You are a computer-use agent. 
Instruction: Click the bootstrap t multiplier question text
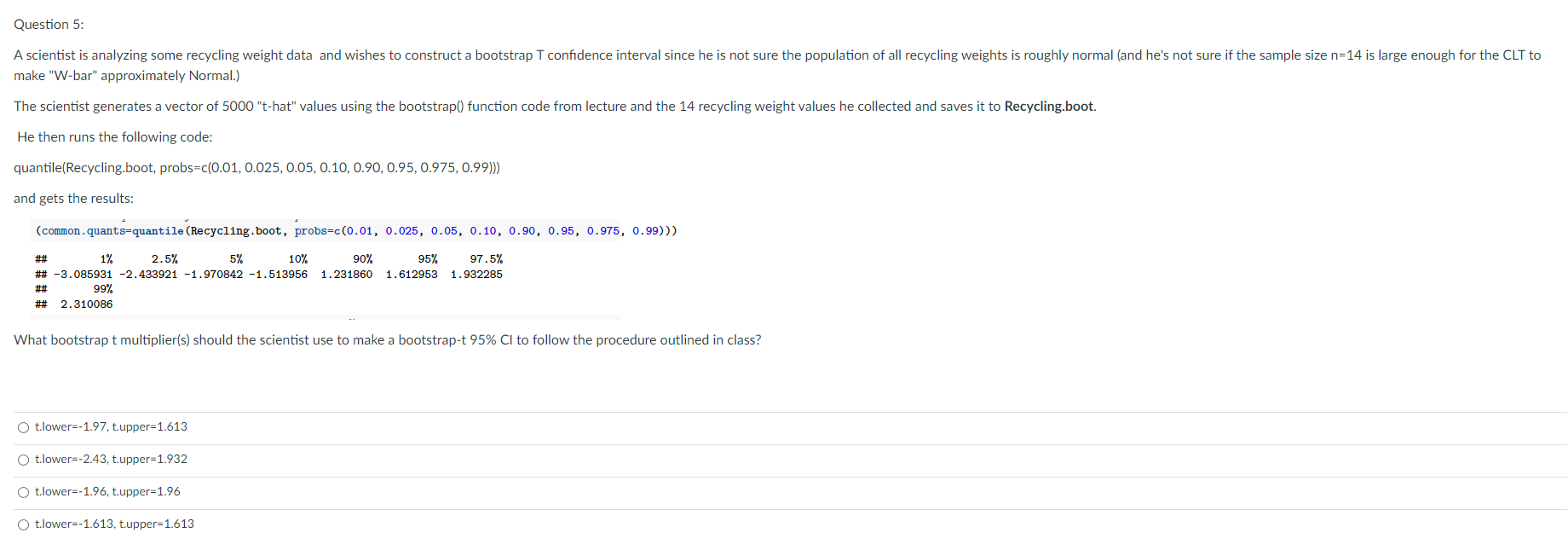387,339
